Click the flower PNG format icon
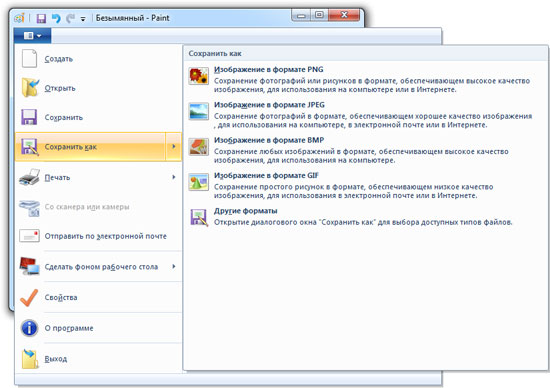 point(199,76)
